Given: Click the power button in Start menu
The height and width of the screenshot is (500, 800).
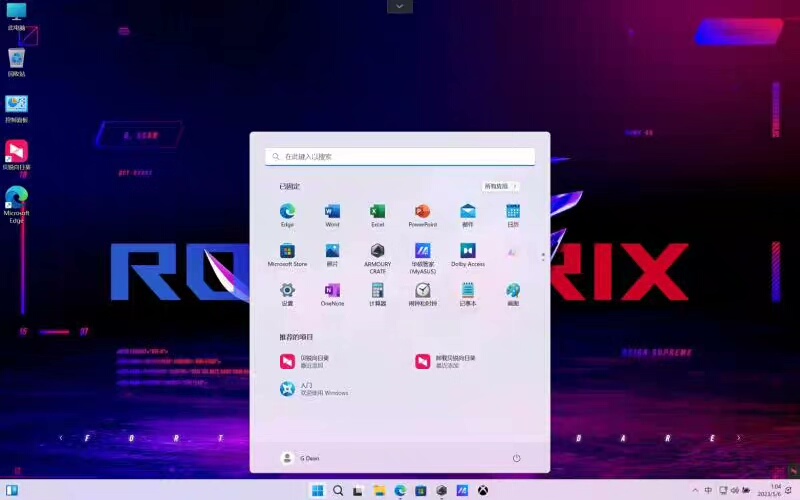Looking at the screenshot, I should [x=516, y=458].
